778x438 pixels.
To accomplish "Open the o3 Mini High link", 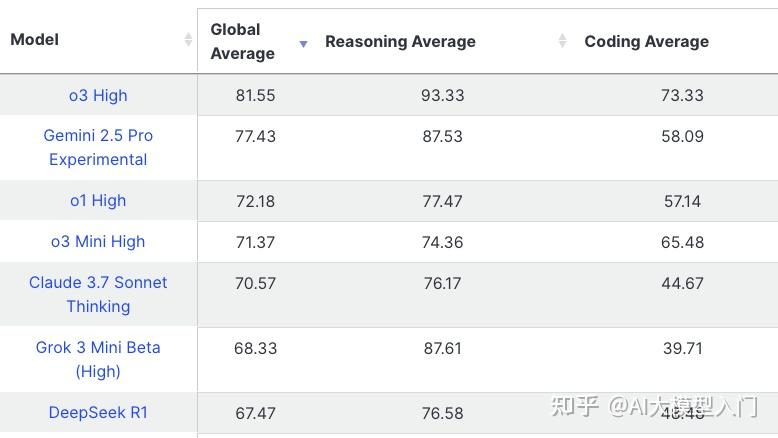I will tap(98, 241).
